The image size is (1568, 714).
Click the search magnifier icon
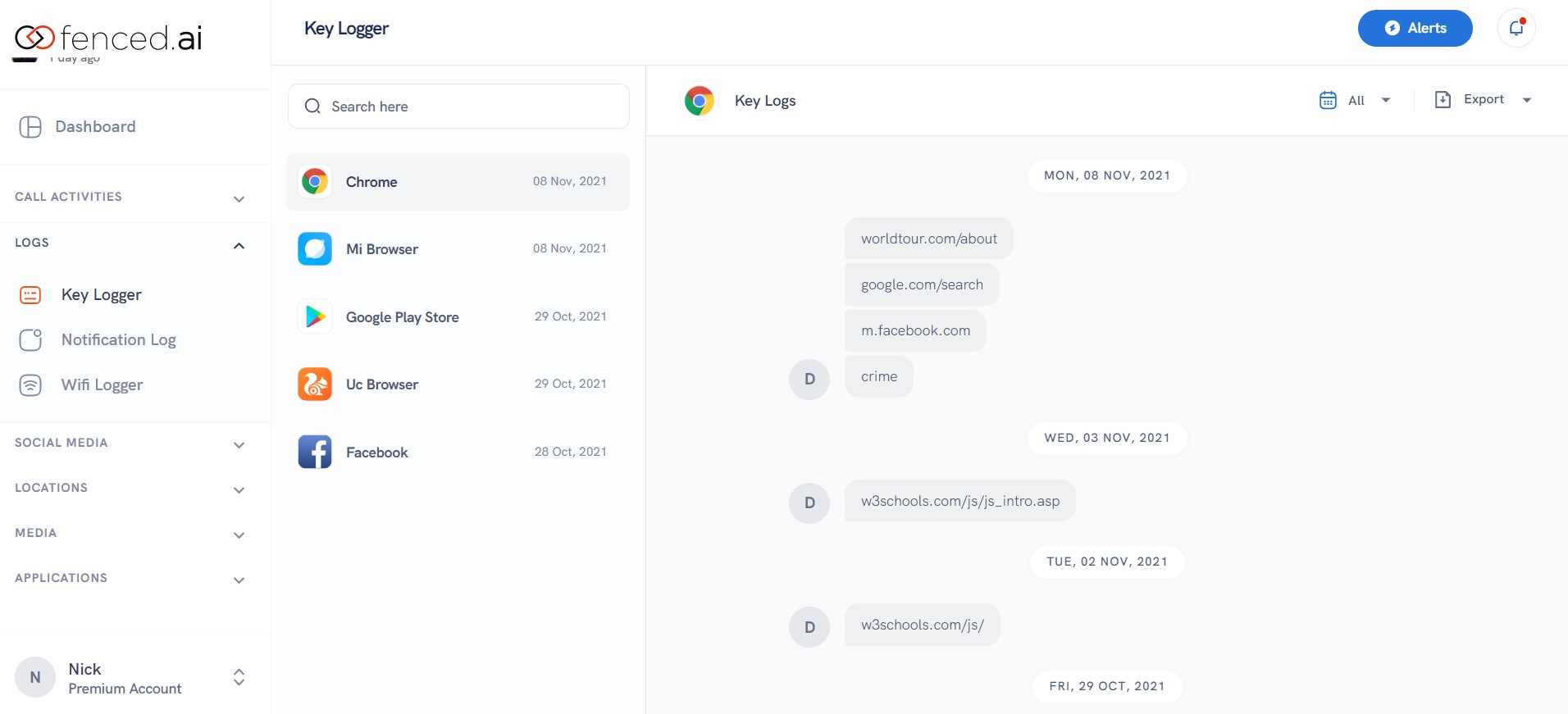[x=312, y=107]
